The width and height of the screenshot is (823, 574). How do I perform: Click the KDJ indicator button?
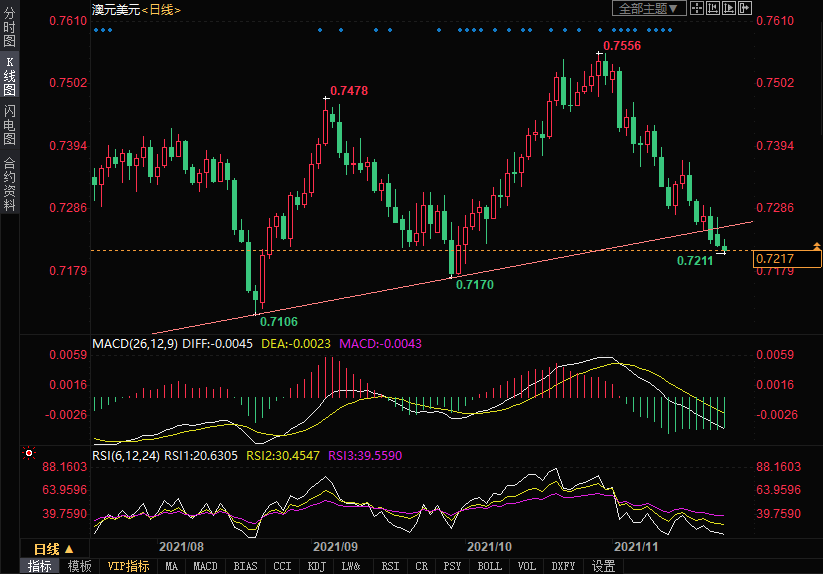click(317, 566)
